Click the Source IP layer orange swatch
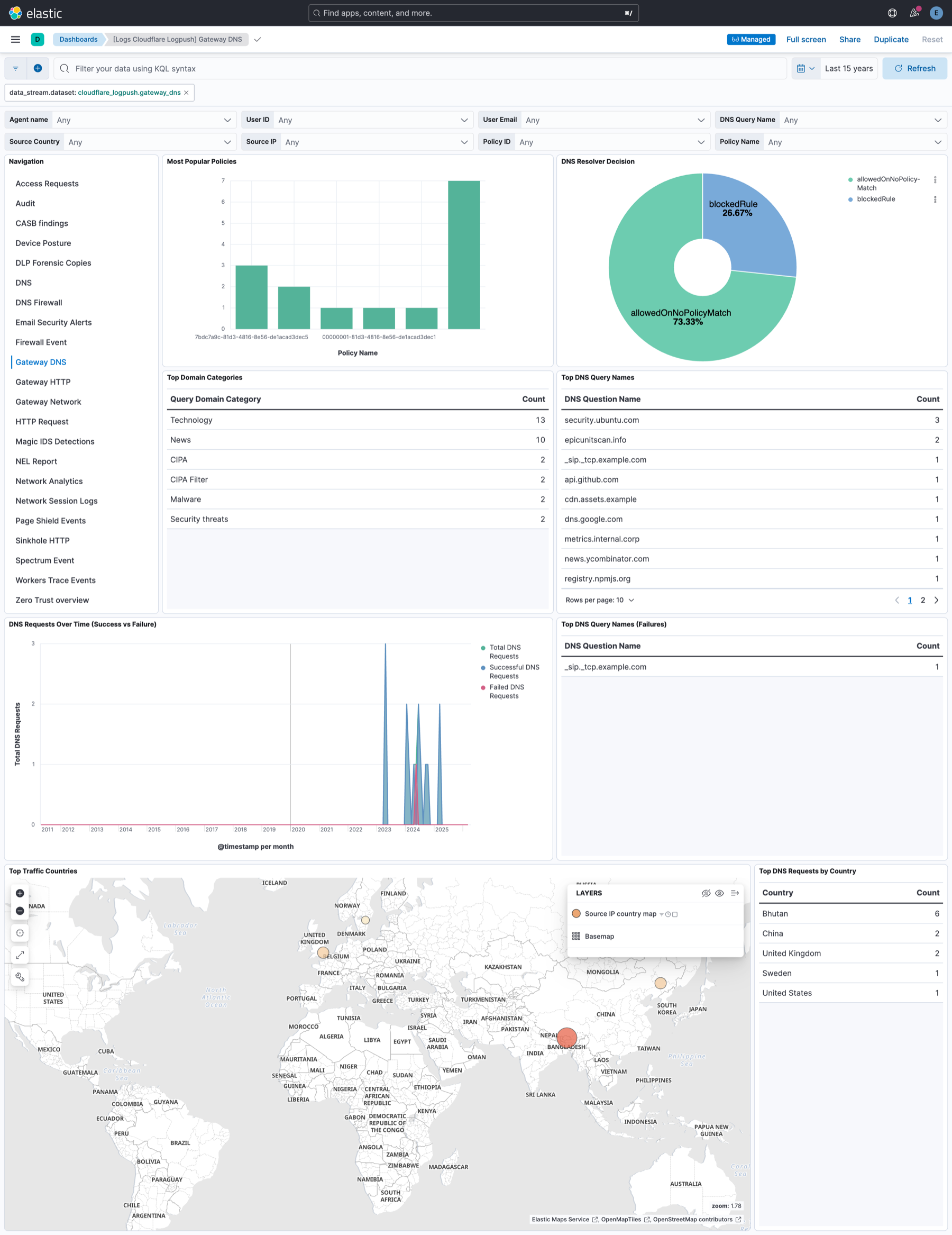This screenshot has width=952, height=1235. (x=576, y=914)
